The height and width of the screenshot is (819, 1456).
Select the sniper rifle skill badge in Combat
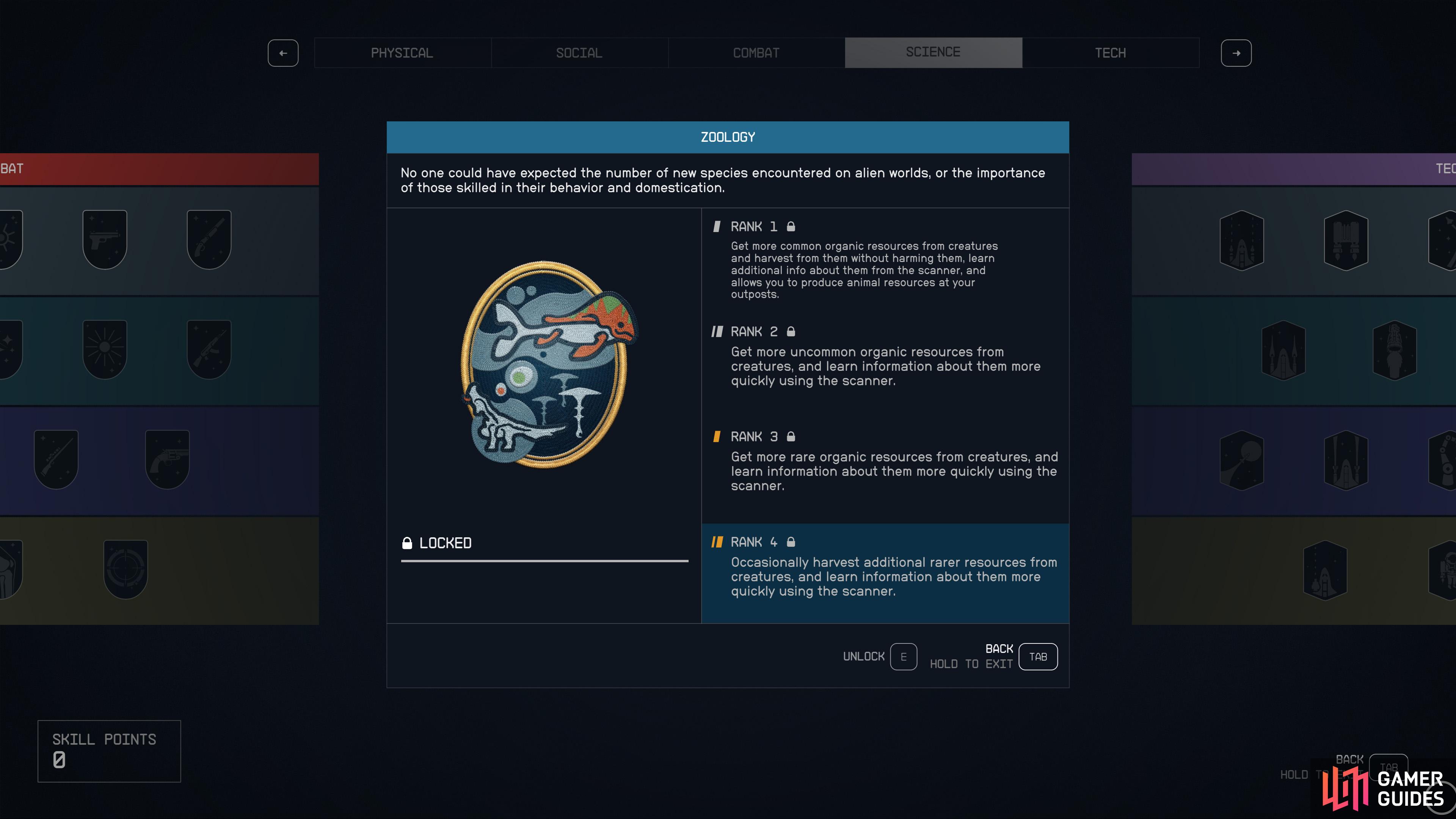click(56, 459)
